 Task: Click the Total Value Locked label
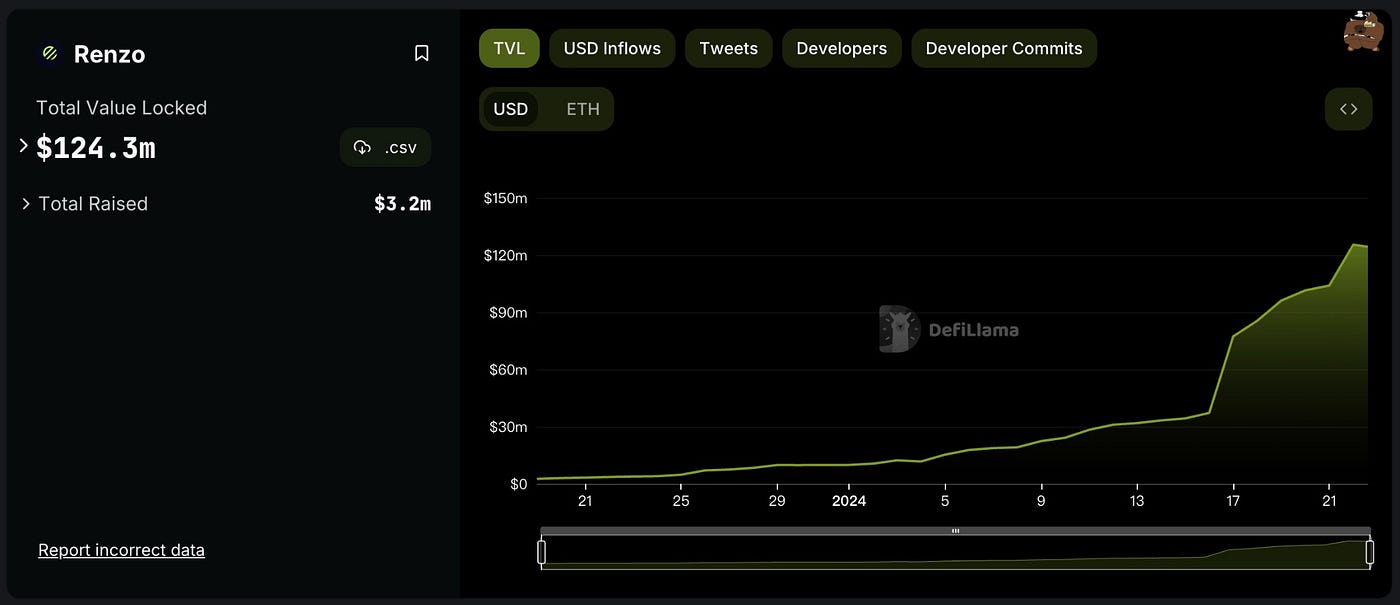[x=121, y=108]
